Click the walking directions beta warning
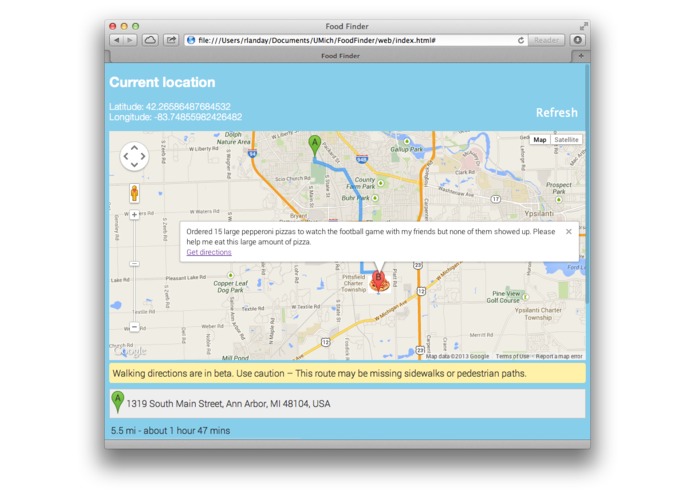Image resolution: width=695 pixels, height=494 pixels. [x=347, y=373]
